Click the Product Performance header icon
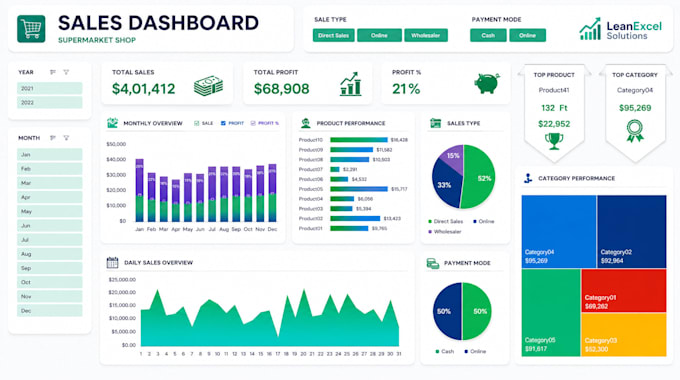Image resolution: width=680 pixels, height=380 pixels. 306,123
